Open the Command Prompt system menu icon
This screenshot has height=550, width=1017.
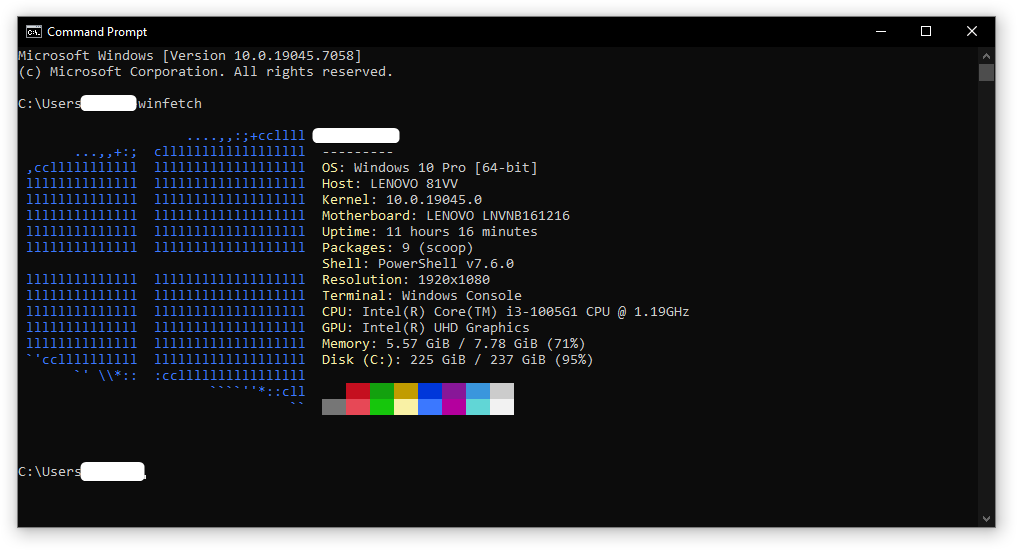[34, 32]
